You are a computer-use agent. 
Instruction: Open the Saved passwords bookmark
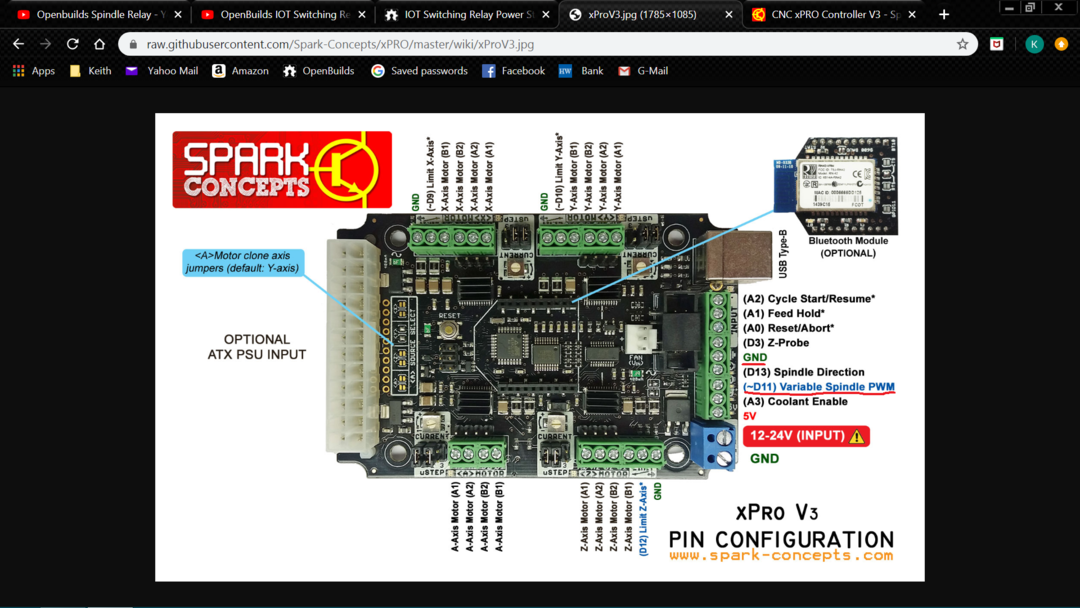tap(419, 71)
